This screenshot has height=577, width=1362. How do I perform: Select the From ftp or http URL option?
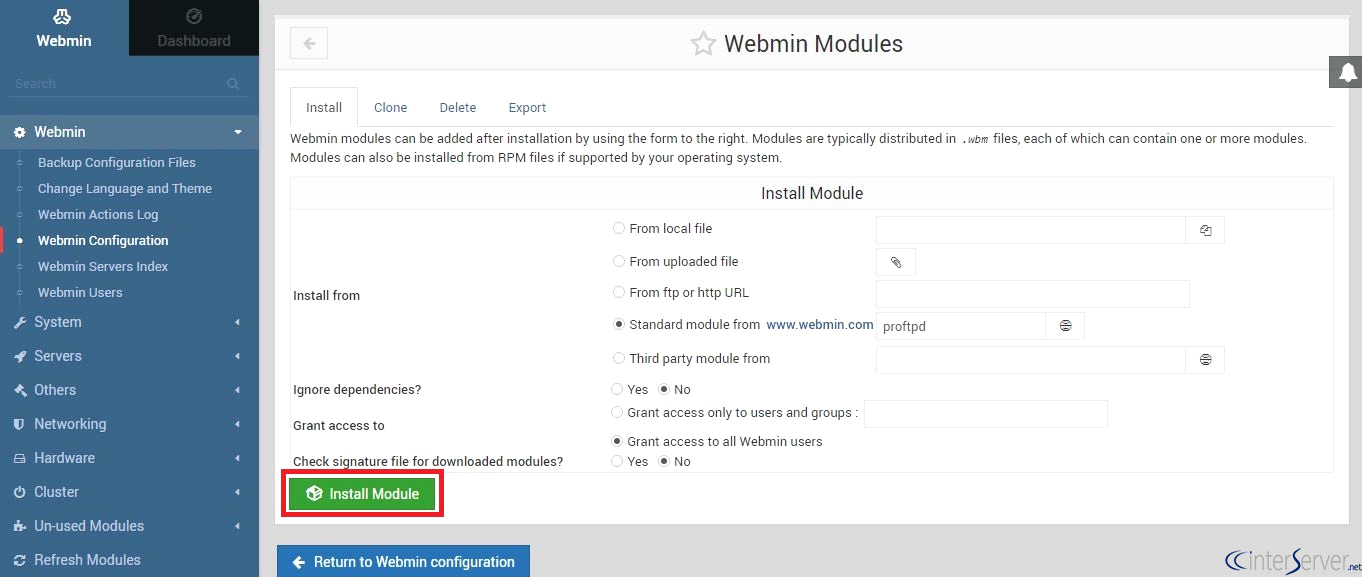619,293
